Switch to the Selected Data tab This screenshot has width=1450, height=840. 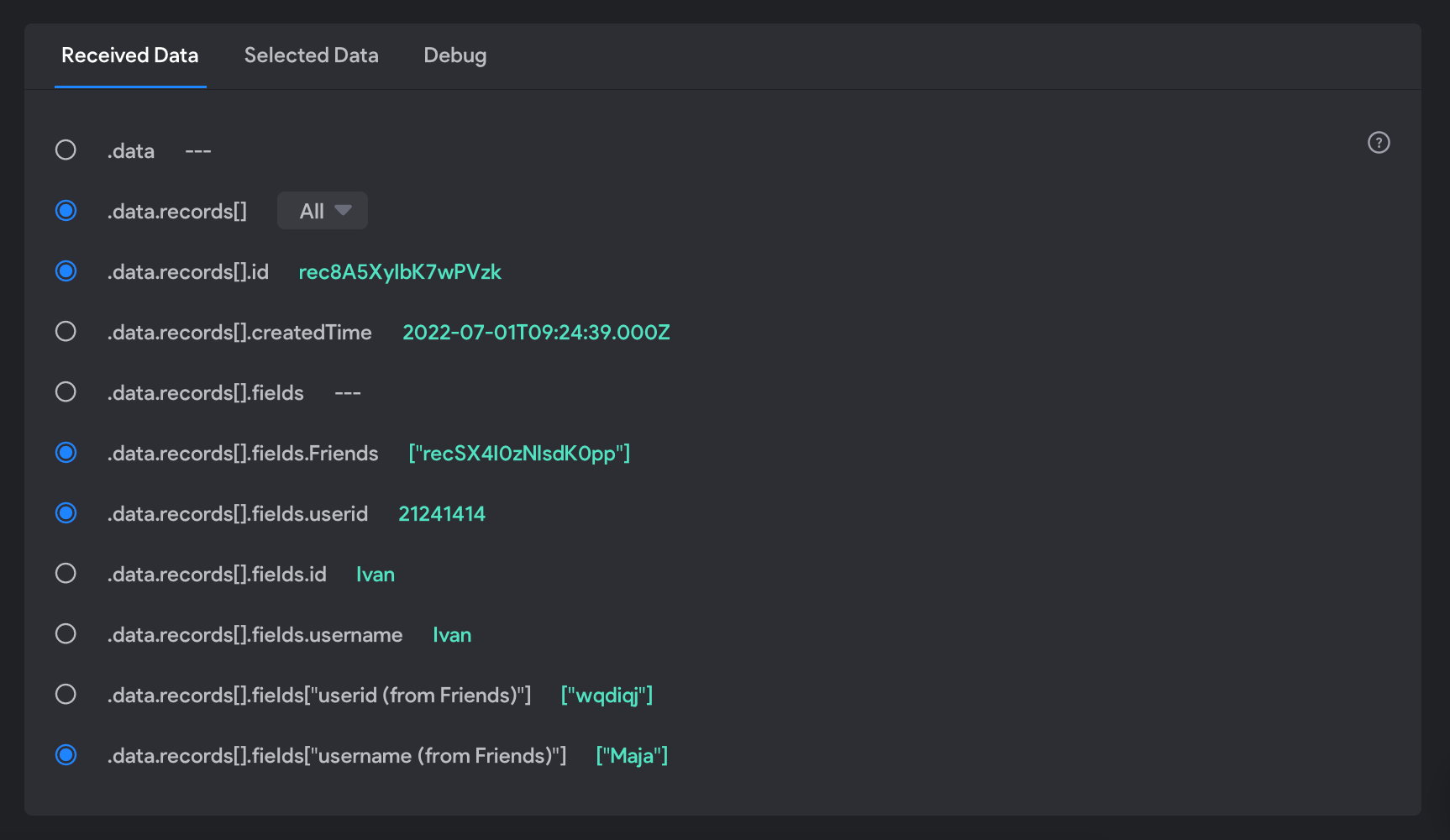311,55
